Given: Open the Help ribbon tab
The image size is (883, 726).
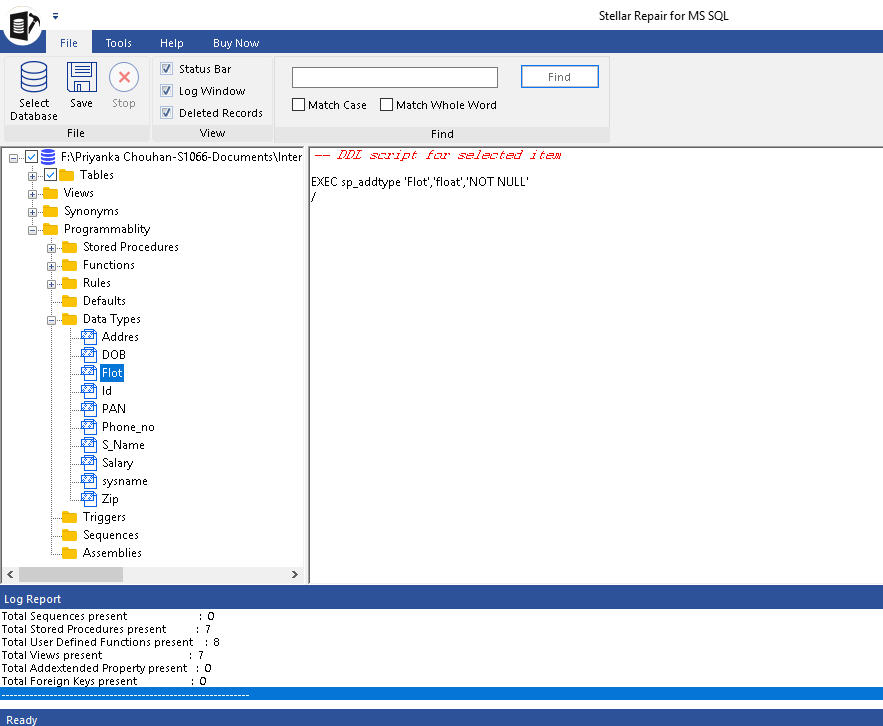Looking at the screenshot, I should 172,43.
